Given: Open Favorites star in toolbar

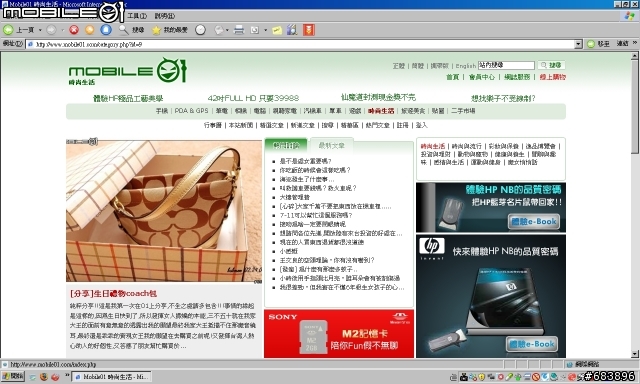Looking at the screenshot, I should click(156, 30).
